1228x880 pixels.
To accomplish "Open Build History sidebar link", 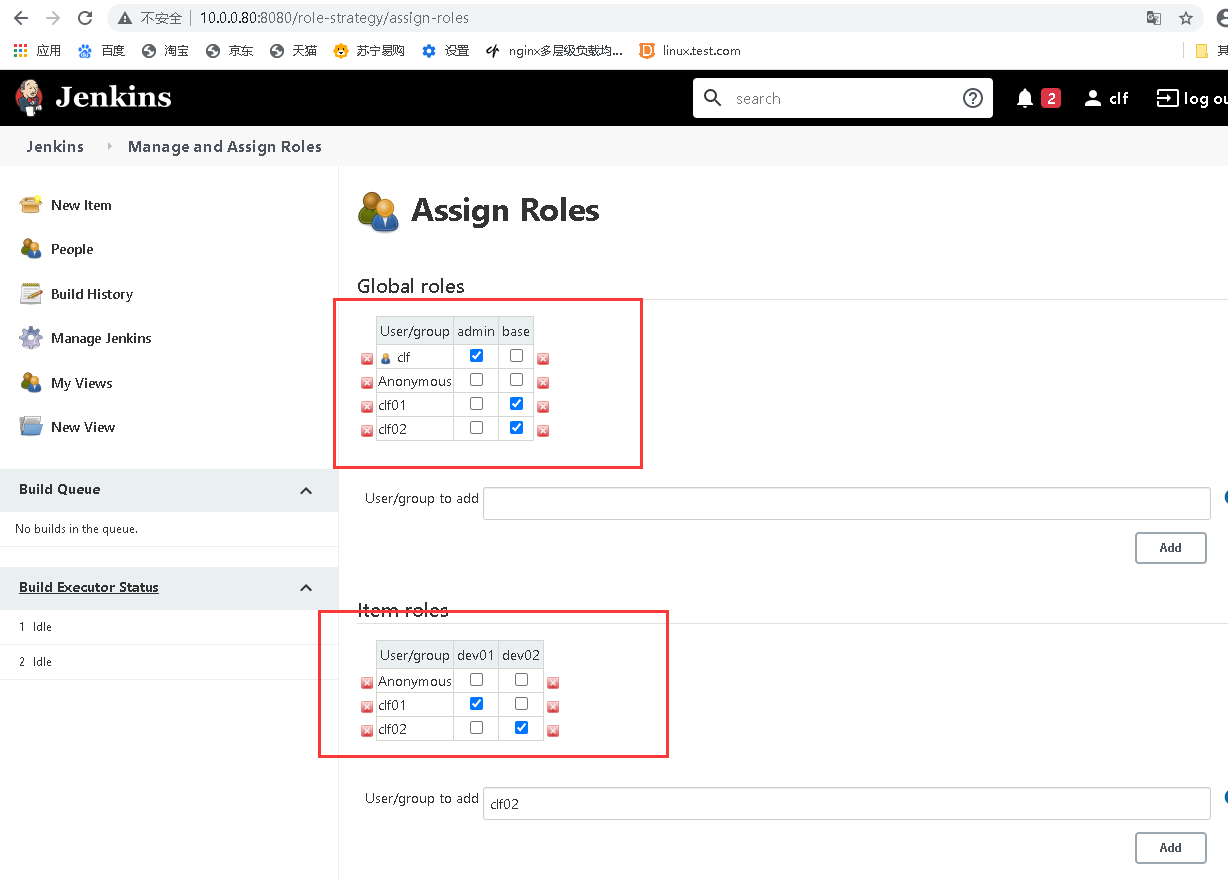I will coord(92,294).
